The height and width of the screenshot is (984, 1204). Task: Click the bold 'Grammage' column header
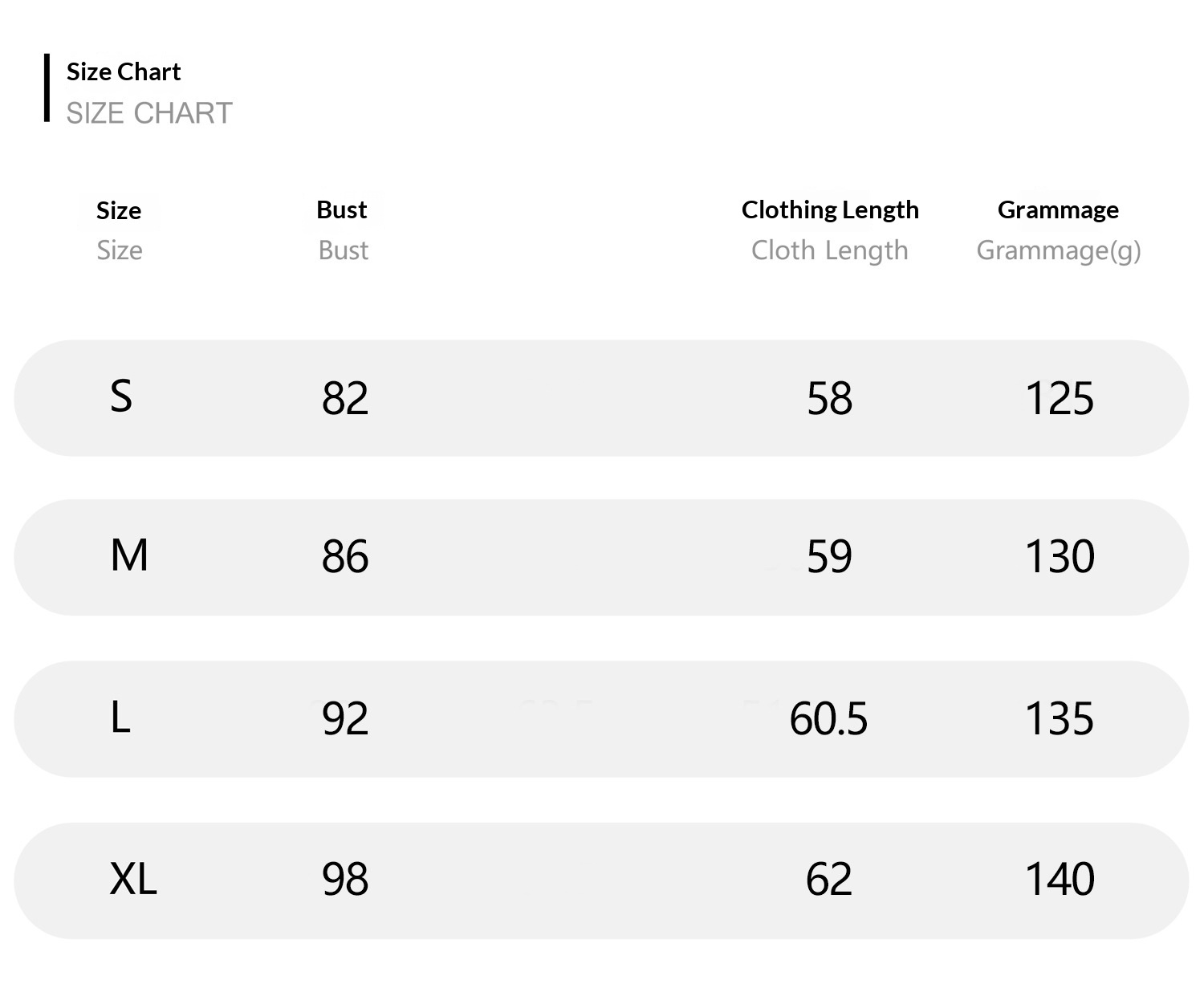(1058, 209)
